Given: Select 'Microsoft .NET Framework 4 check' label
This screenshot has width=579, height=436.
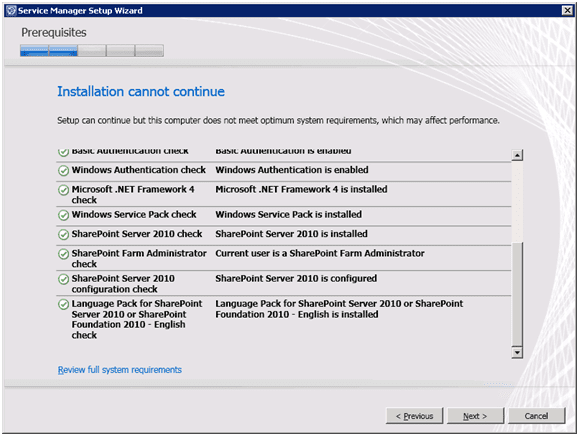Looking at the screenshot, I should click(133, 195).
